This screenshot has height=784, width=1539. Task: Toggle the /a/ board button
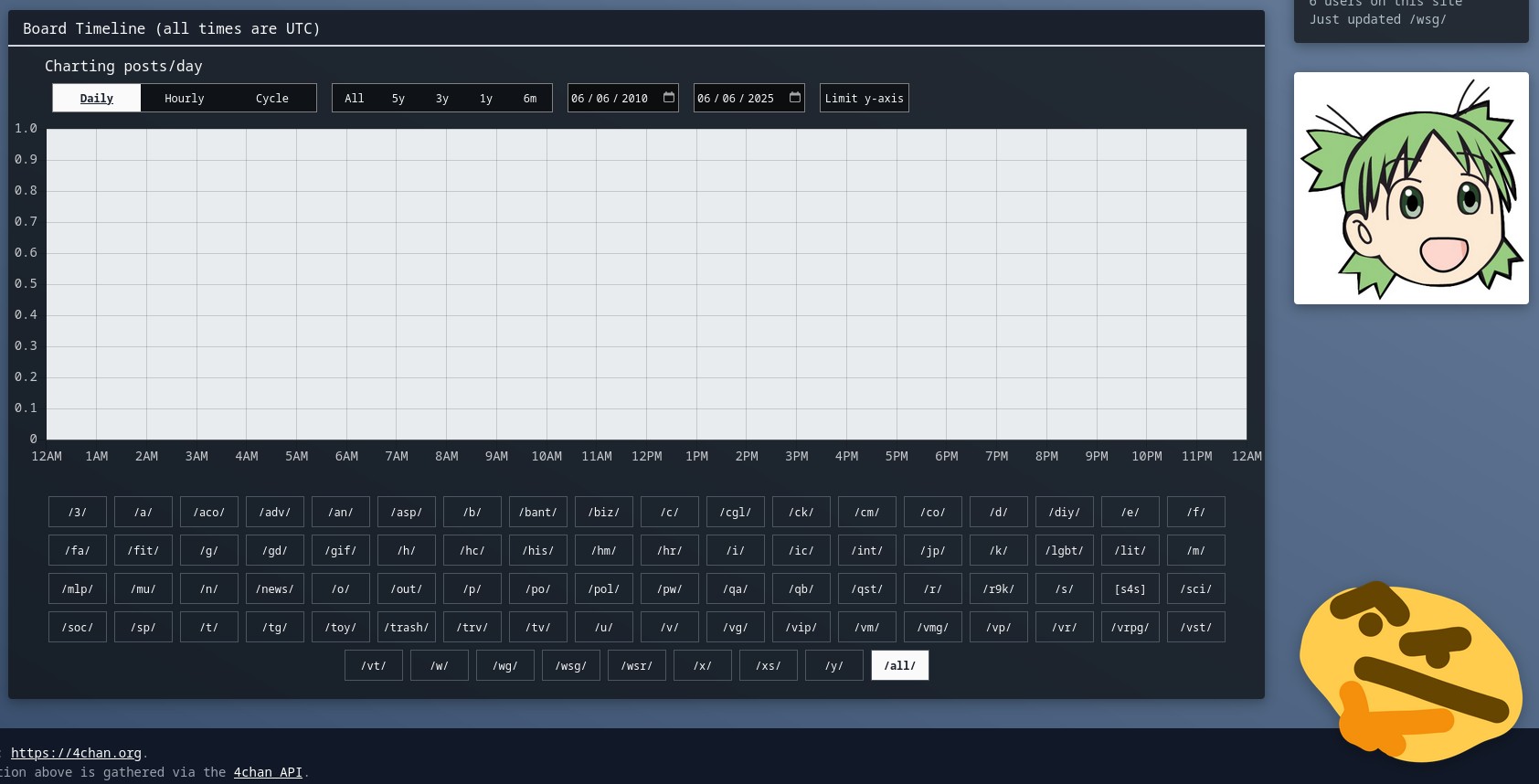point(143,512)
